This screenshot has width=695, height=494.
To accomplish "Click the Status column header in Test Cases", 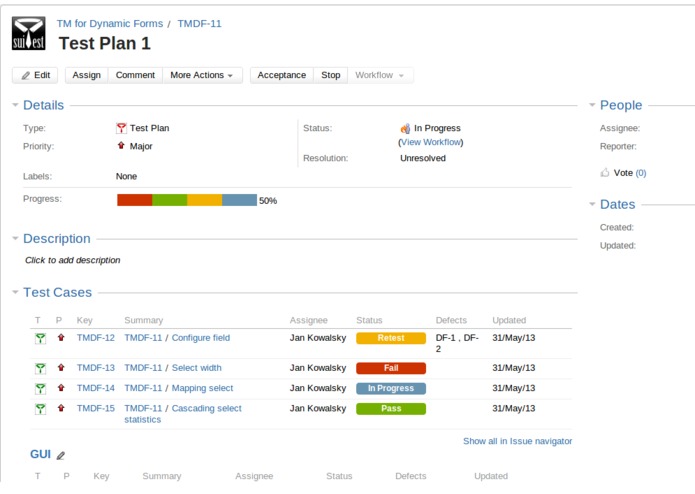I will point(369,320).
